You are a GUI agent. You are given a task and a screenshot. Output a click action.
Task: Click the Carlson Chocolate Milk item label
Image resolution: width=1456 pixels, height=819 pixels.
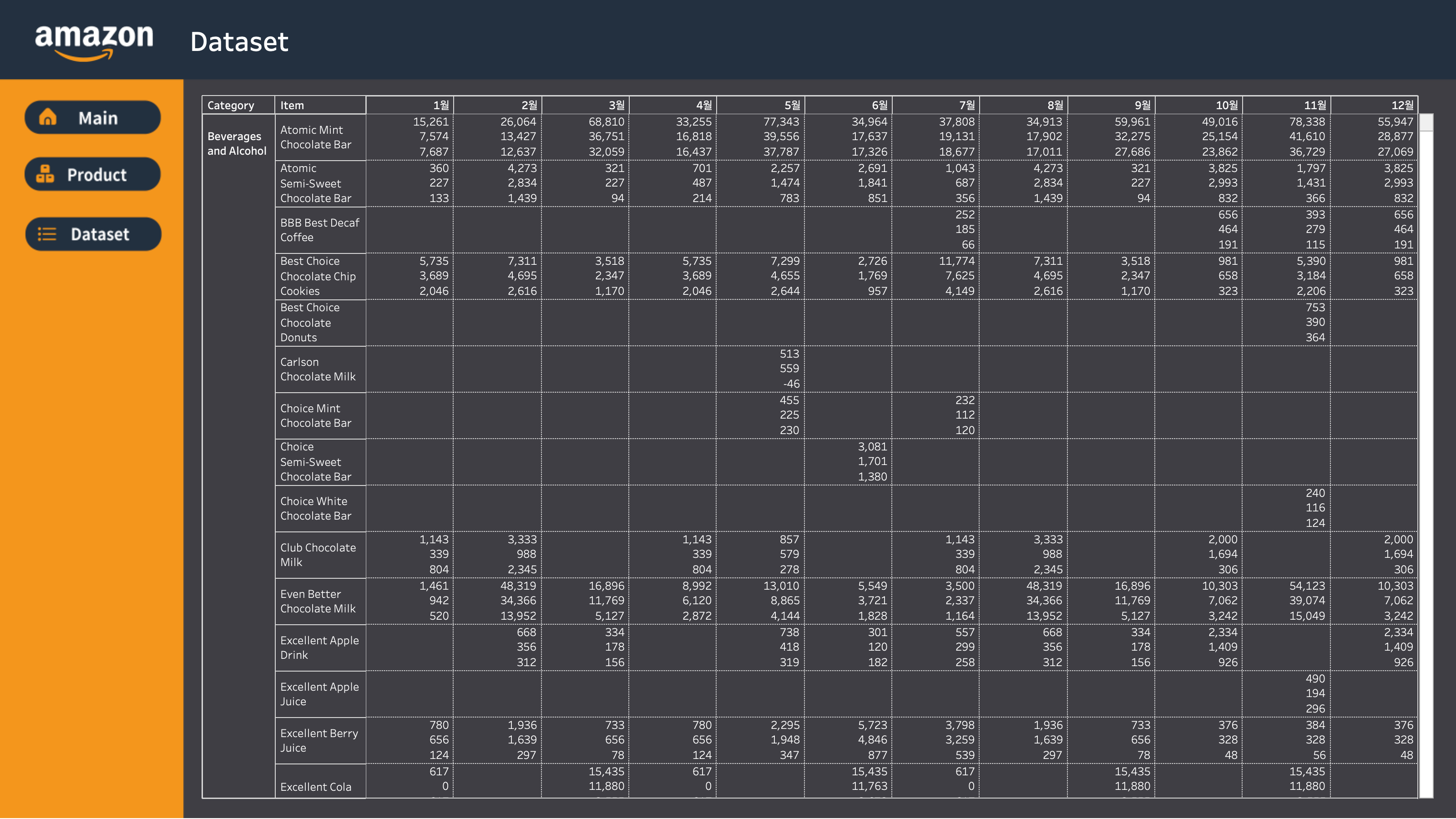tap(318, 369)
